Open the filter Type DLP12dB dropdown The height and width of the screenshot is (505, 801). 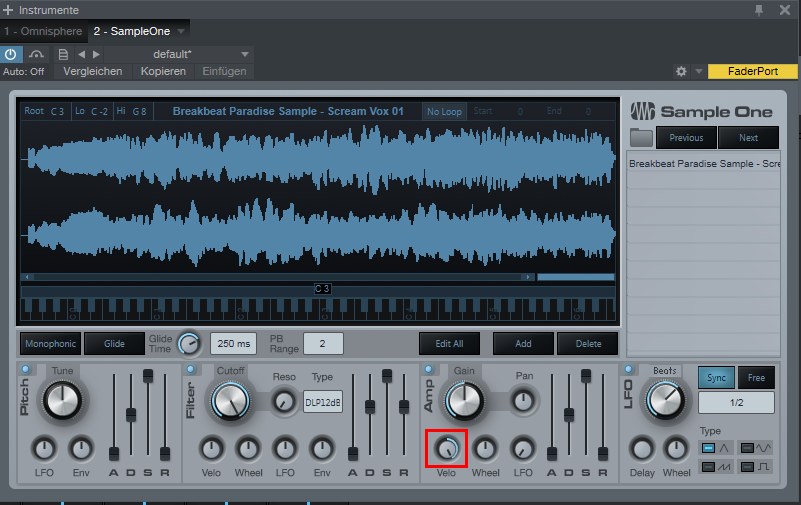pos(322,402)
